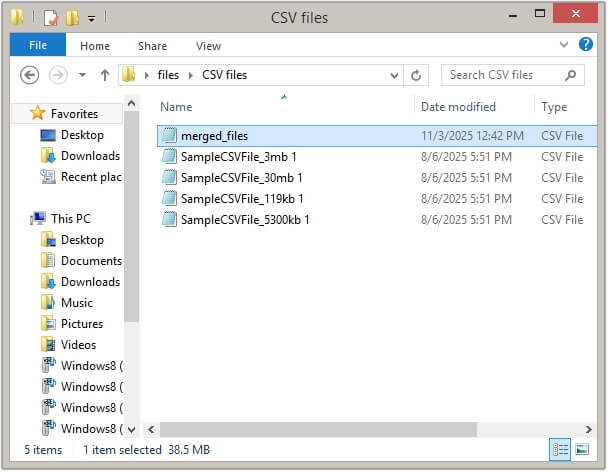Click the search magnifier icon
The height and width of the screenshot is (472, 608).
pos(571,75)
